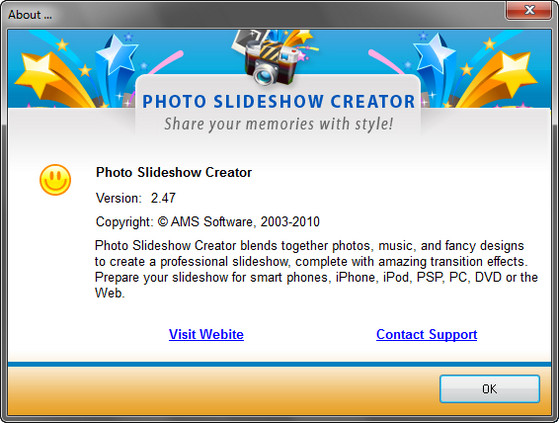
Task: Click the blue star on right banner
Action: point(434,53)
